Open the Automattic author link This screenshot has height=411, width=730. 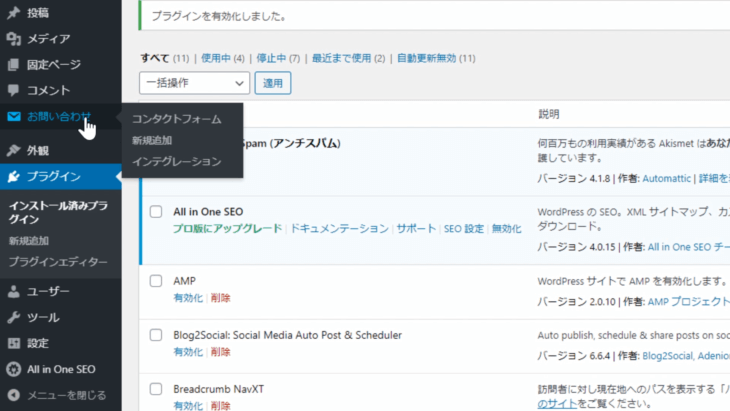[x=666, y=178]
